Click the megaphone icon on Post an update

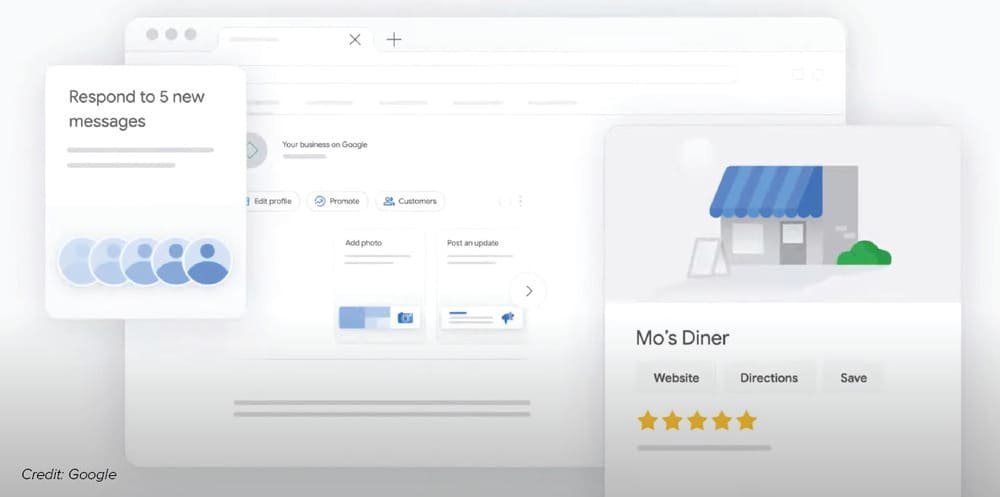[508, 317]
